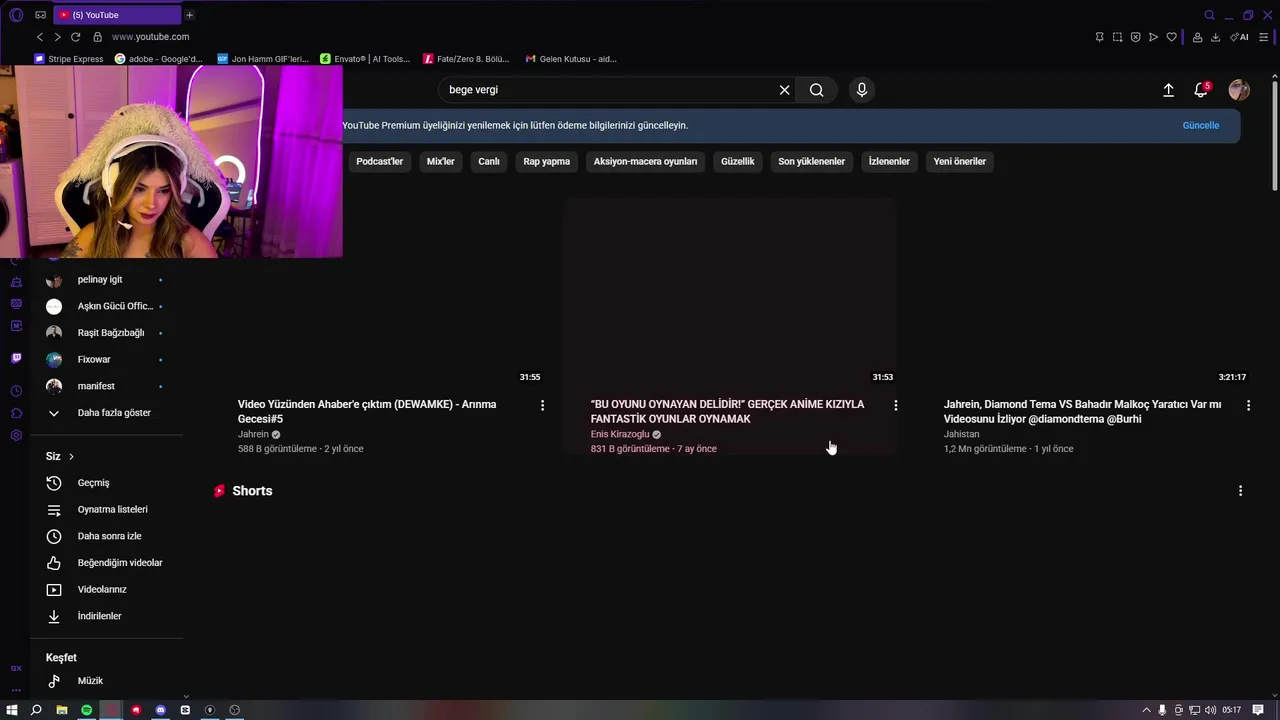This screenshot has width=1280, height=720.
Task: Select the İzlenenler filter chip
Action: pyautogui.click(x=889, y=161)
